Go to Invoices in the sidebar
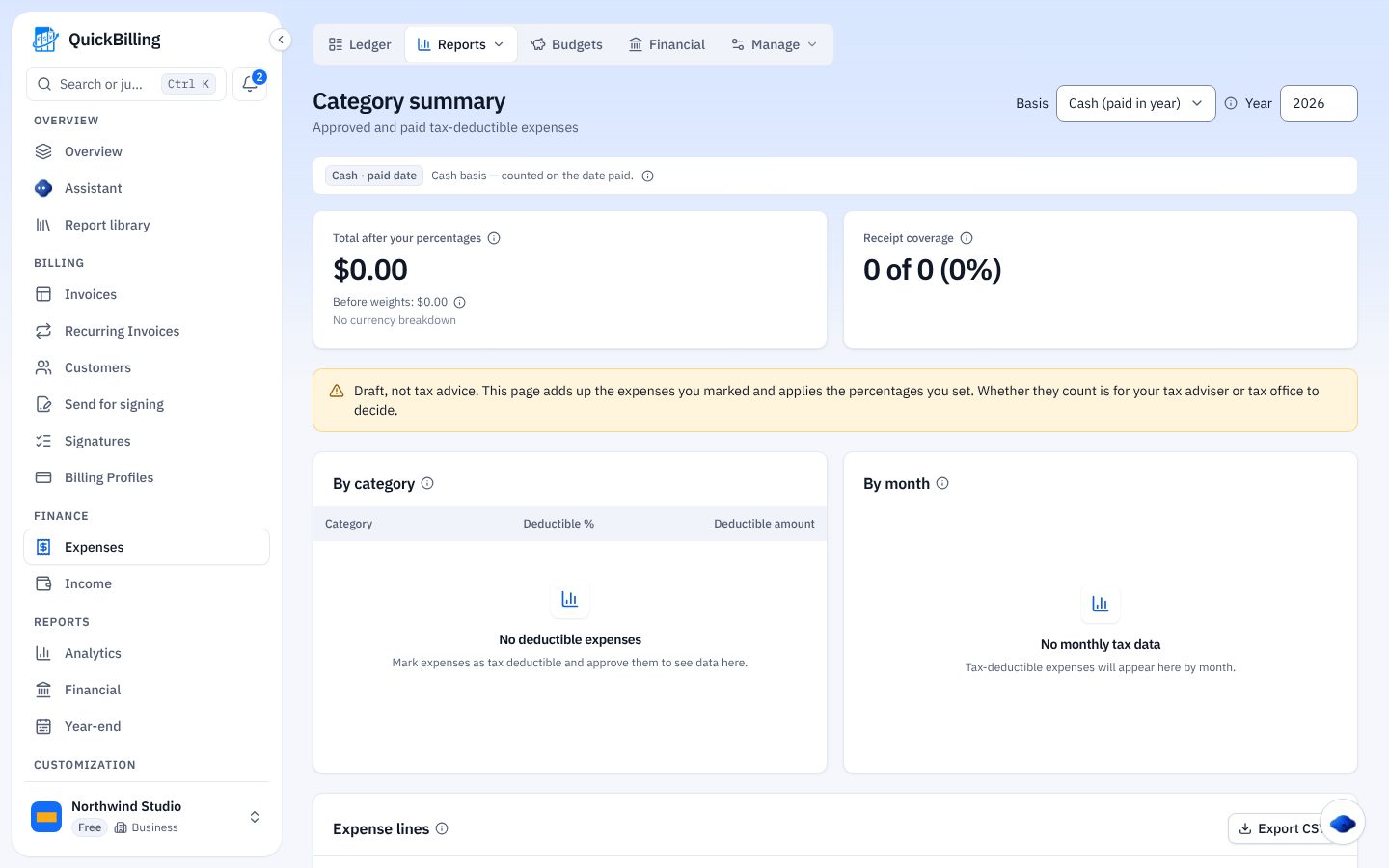This screenshot has height=868, width=1389. (x=147, y=294)
